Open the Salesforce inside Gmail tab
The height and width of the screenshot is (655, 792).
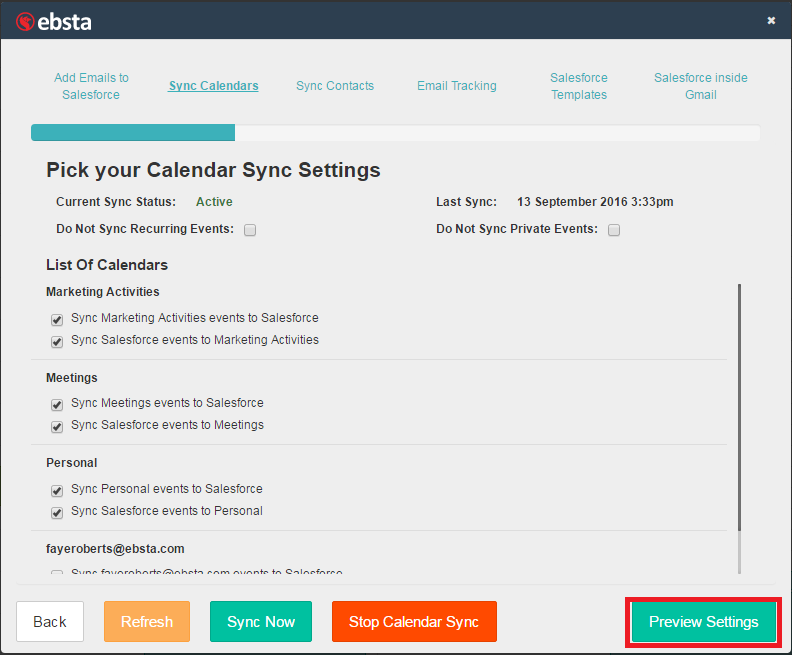700,86
